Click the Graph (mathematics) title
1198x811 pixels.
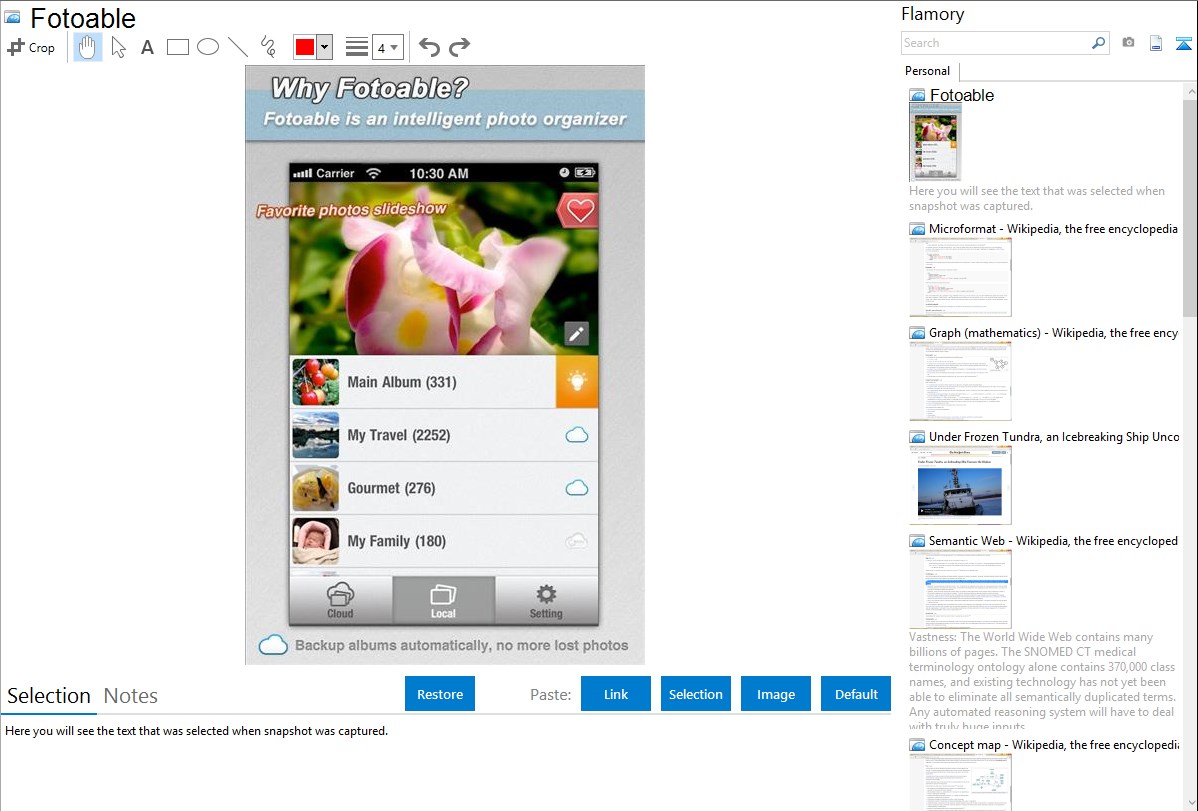coord(1053,333)
